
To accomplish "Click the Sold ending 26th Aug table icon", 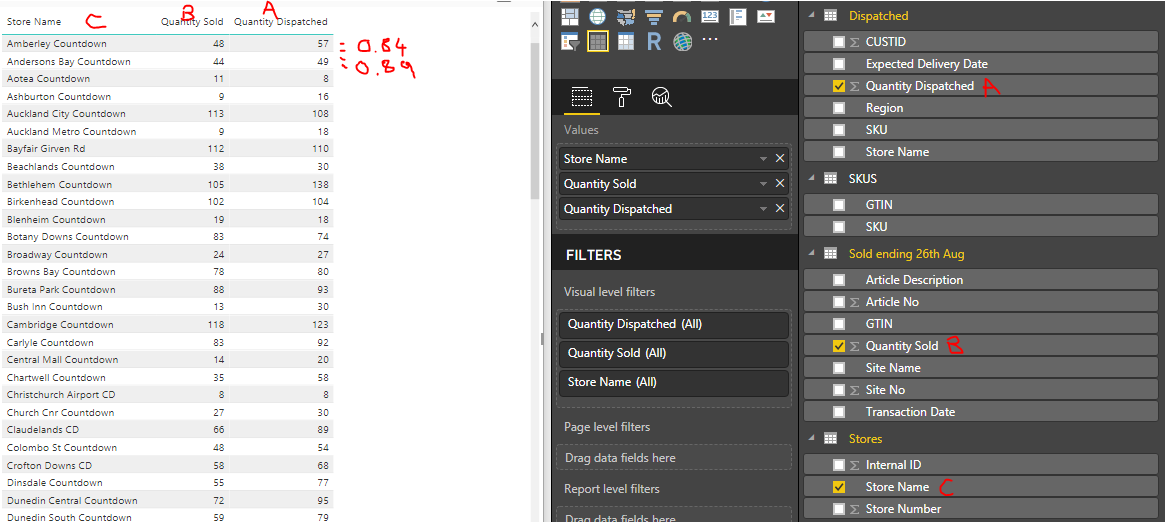I will coord(831,254).
